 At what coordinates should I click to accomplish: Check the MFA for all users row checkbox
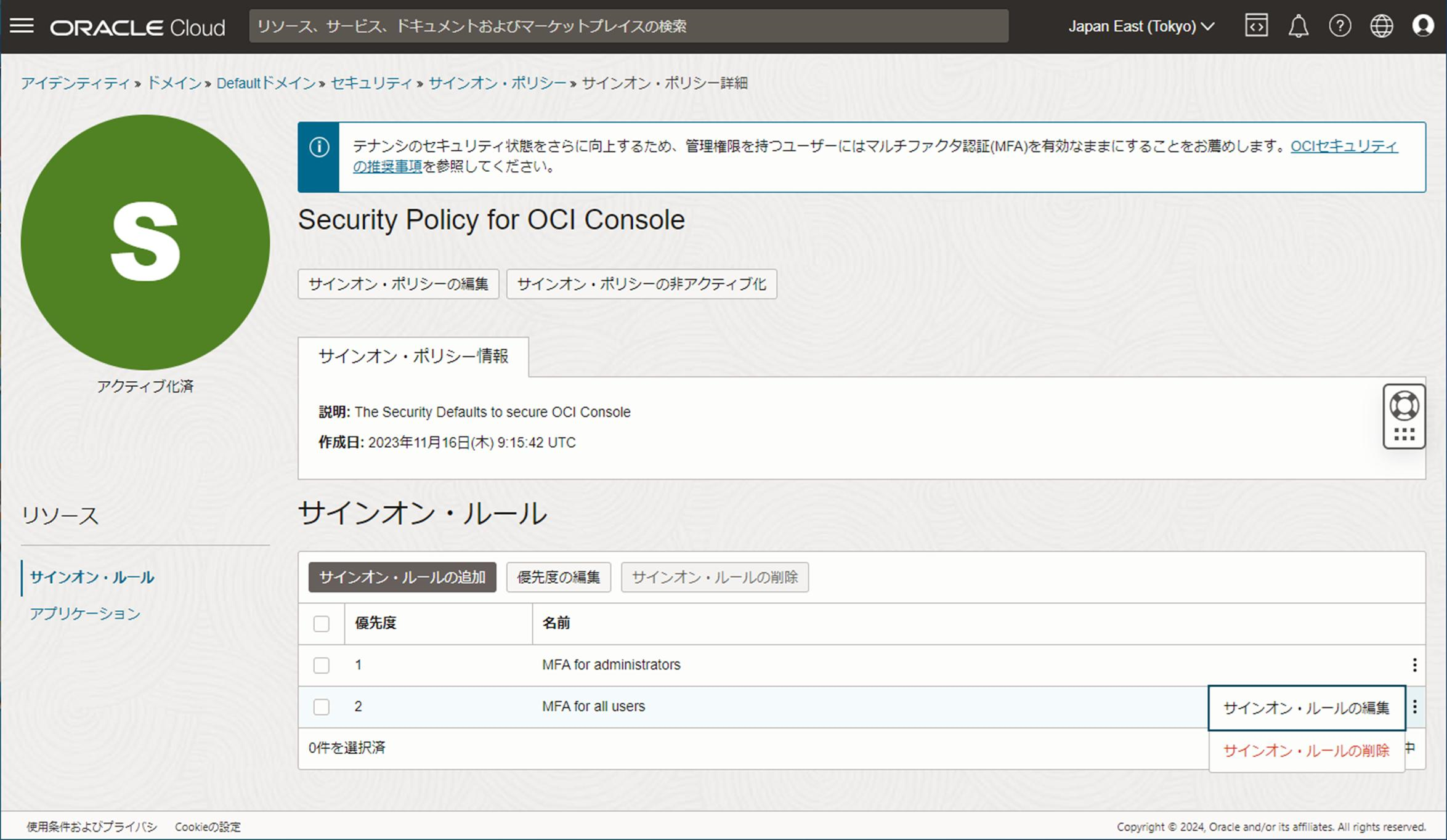coord(321,706)
